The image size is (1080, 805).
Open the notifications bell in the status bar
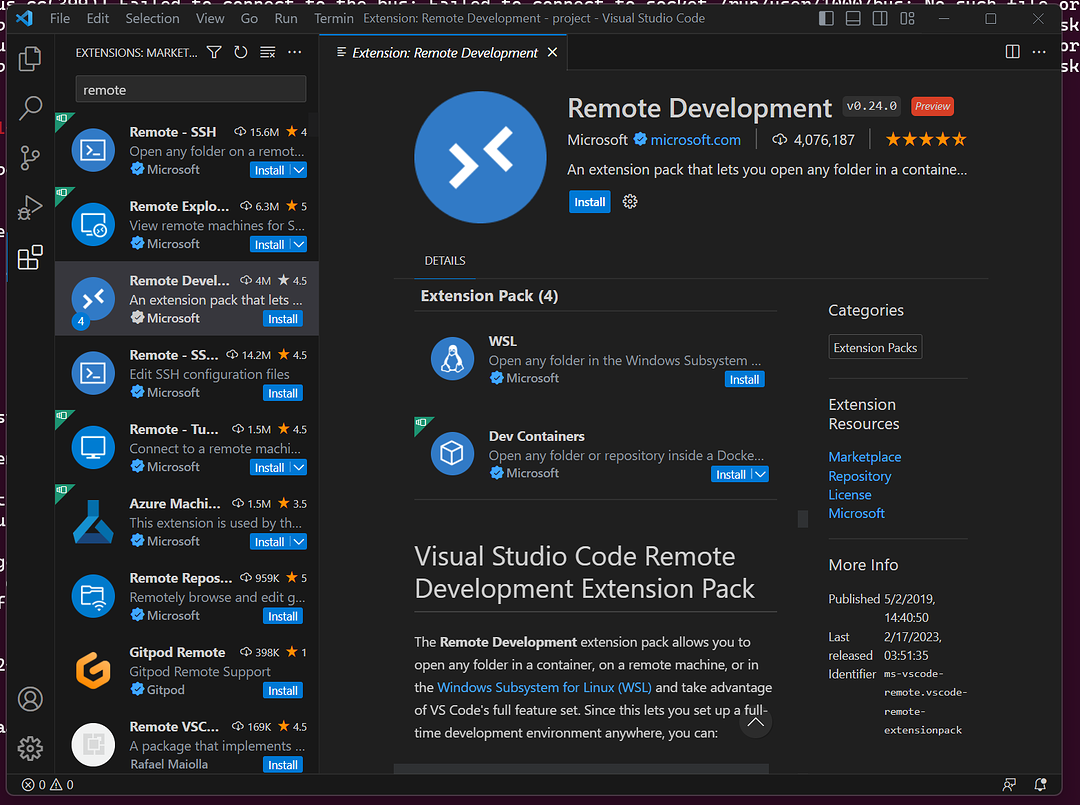(x=1040, y=785)
